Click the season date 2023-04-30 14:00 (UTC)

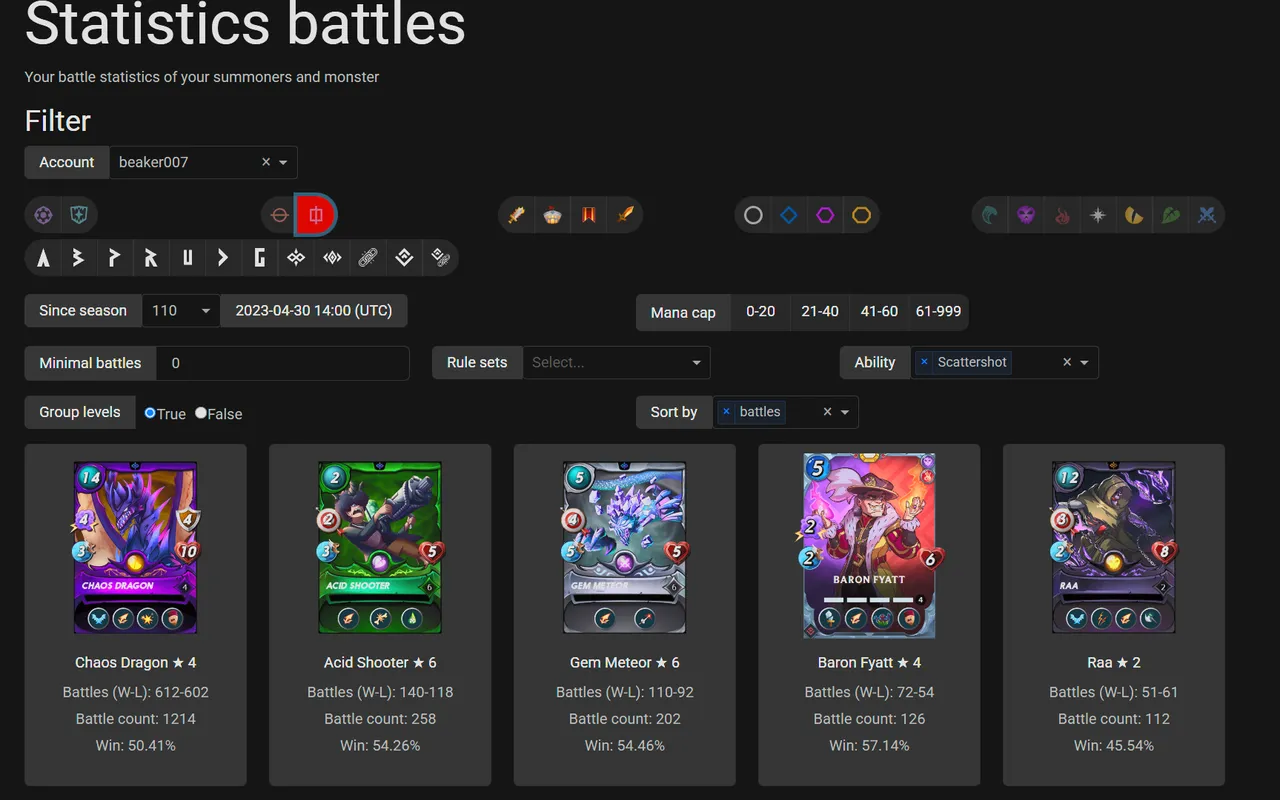314,311
